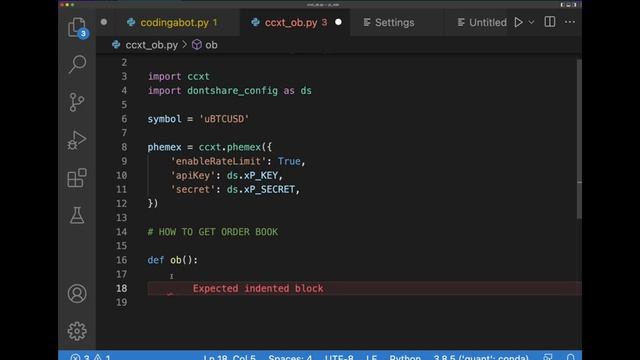Open the Search view
This screenshot has height=360, width=640.
[x=77, y=64]
